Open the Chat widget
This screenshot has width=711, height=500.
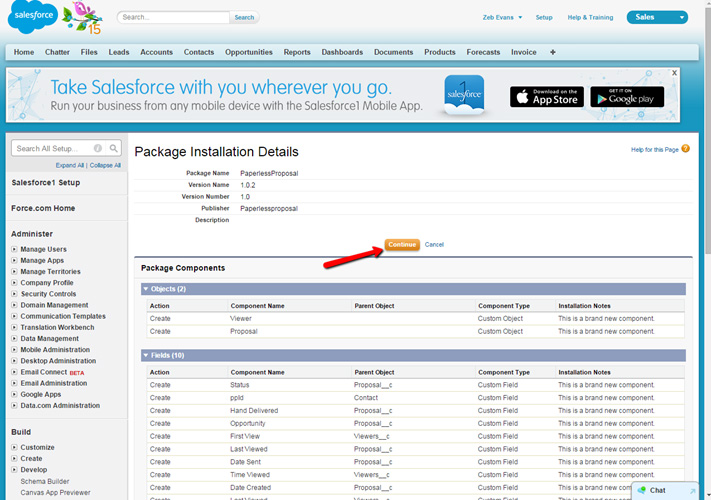click(657, 490)
